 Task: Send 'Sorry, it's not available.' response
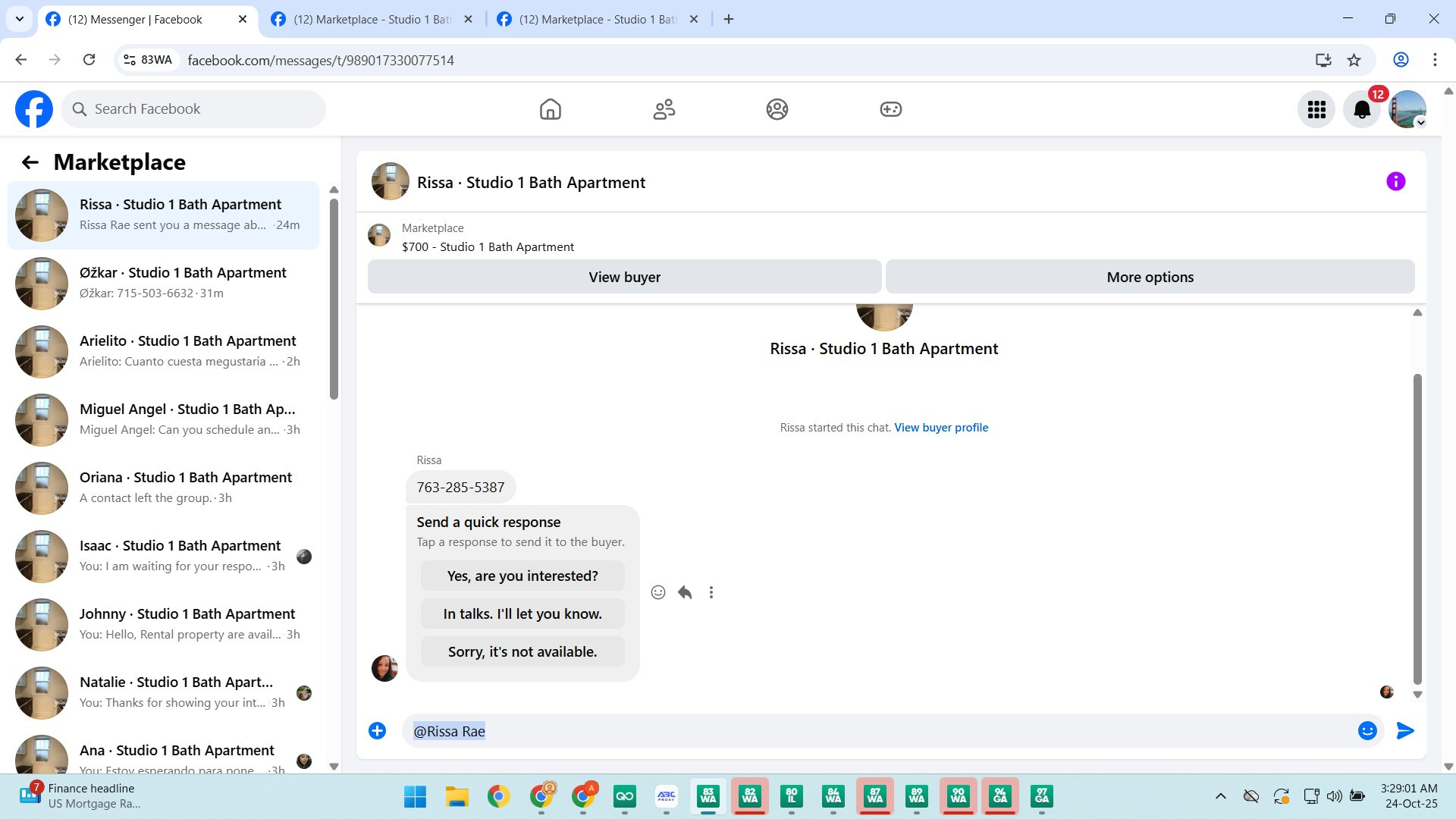(522, 651)
